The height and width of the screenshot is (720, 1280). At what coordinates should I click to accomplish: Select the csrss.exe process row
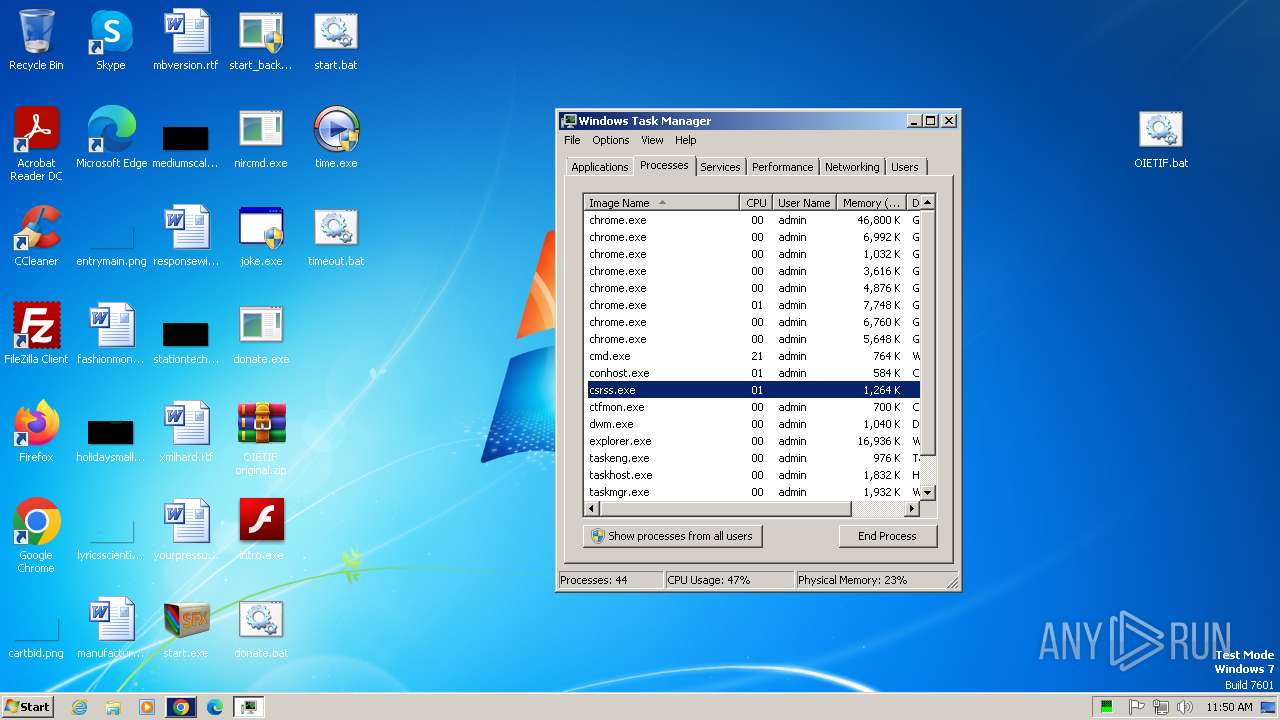click(752, 390)
